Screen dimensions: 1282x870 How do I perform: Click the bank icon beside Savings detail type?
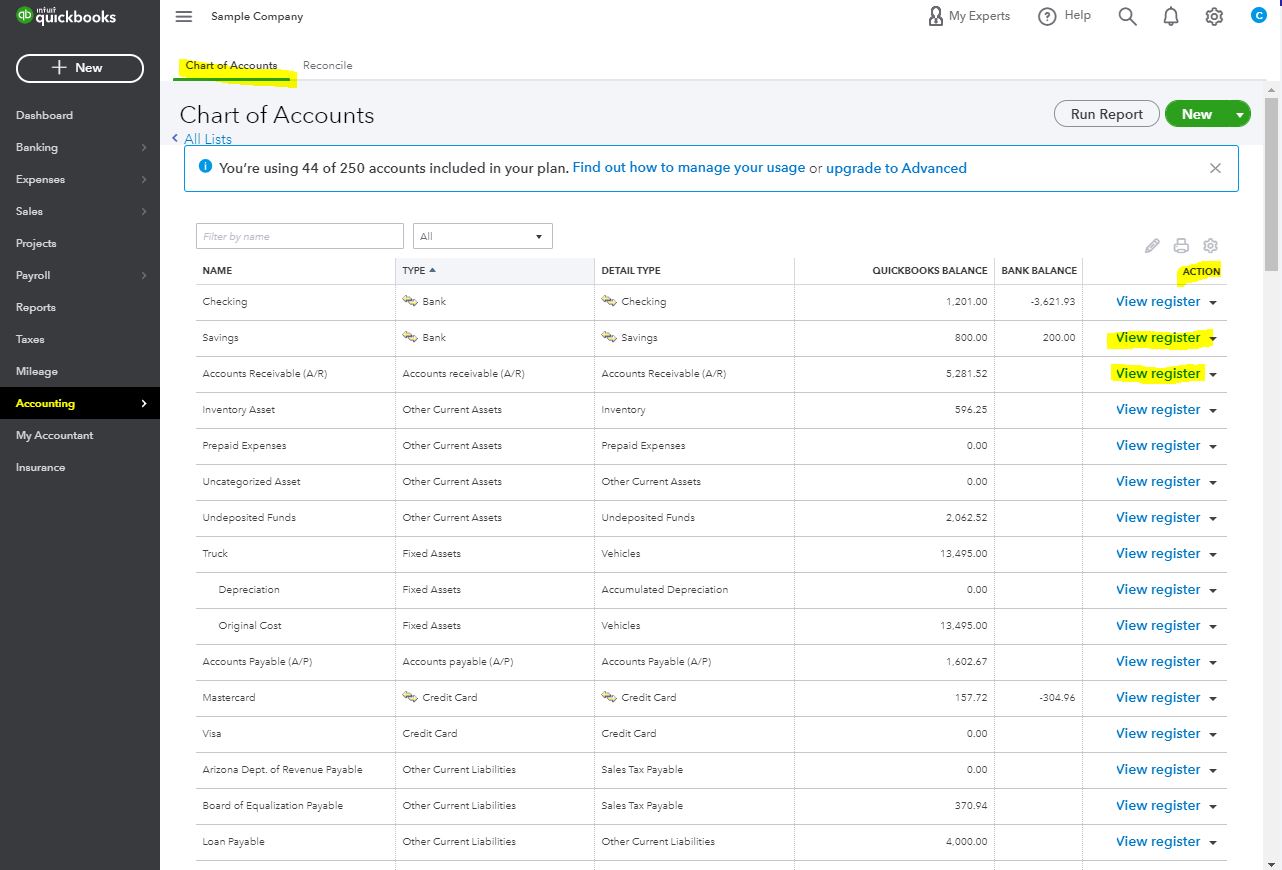(x=609, y=336)
